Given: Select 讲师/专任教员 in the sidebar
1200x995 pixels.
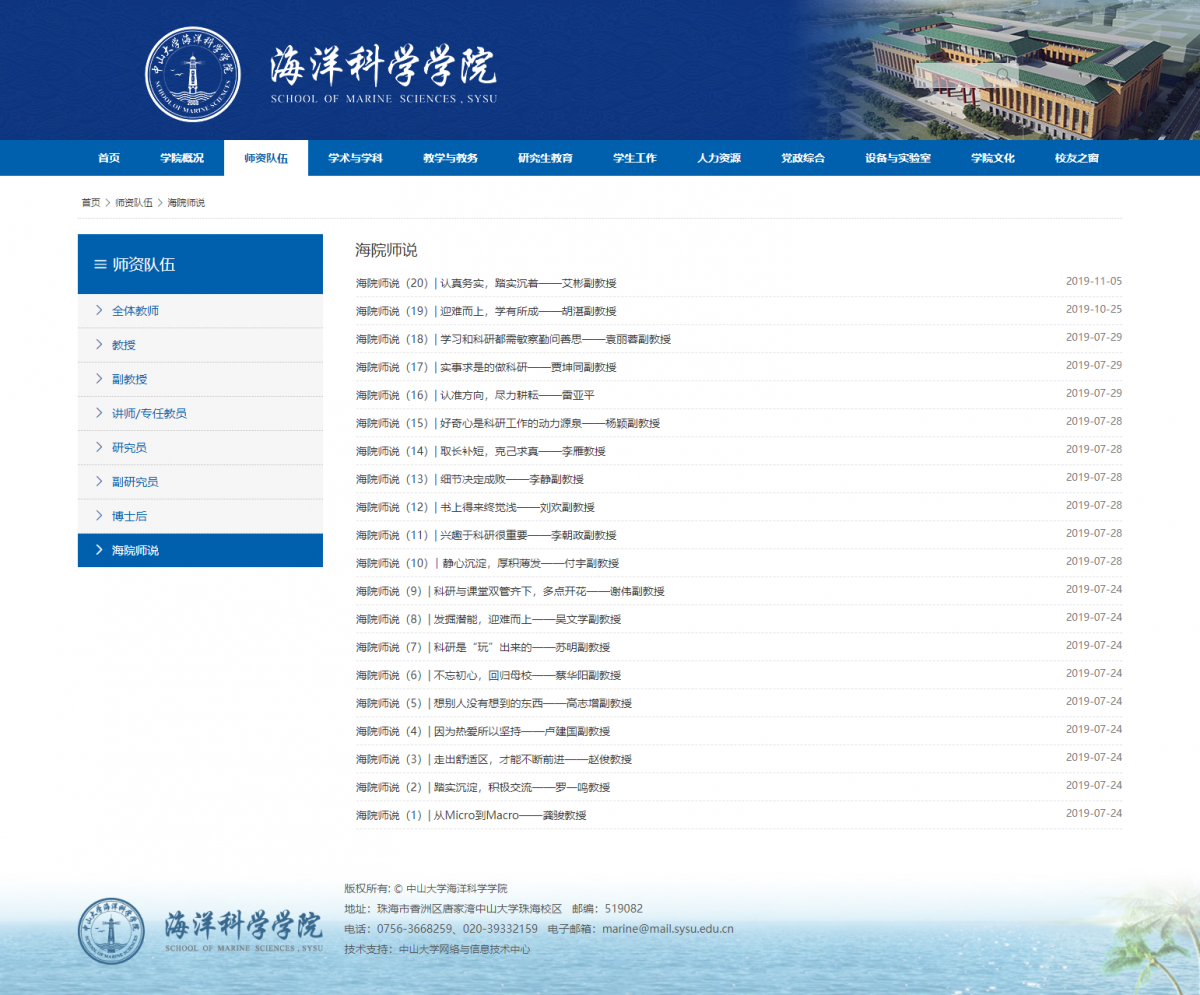Looking at the screenshot, I should tap(149, 413).
